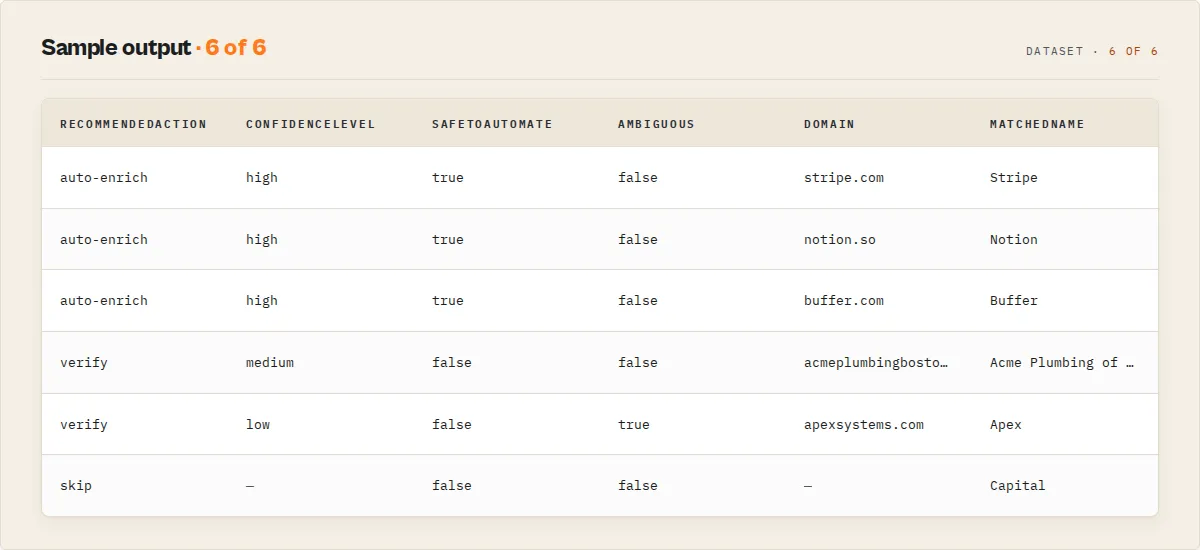Click the MATCHEDNAME column header
Viewport: 1200px width, 550px height.
click(x=1037, y=124)
